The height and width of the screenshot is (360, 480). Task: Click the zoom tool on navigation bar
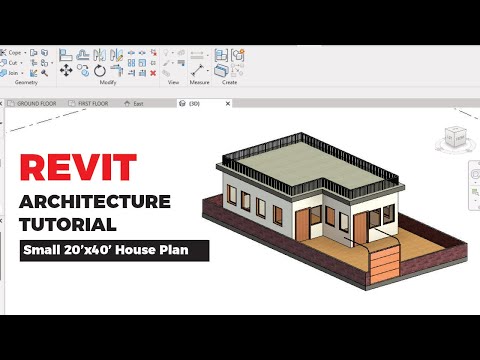pyautogui.click(x=475, y=192)
